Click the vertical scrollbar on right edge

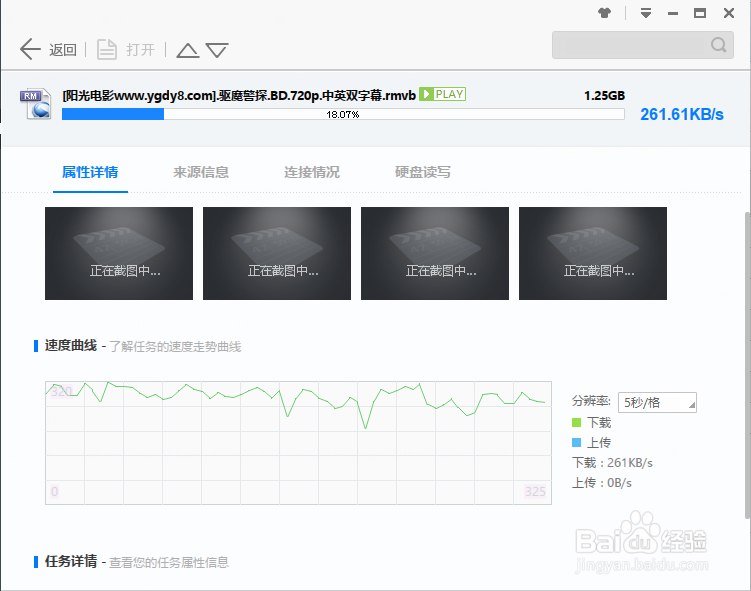(x=748, y=364)
